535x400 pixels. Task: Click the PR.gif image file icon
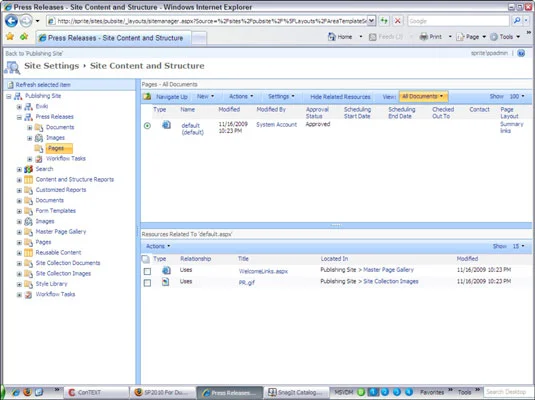coord(165,282)
